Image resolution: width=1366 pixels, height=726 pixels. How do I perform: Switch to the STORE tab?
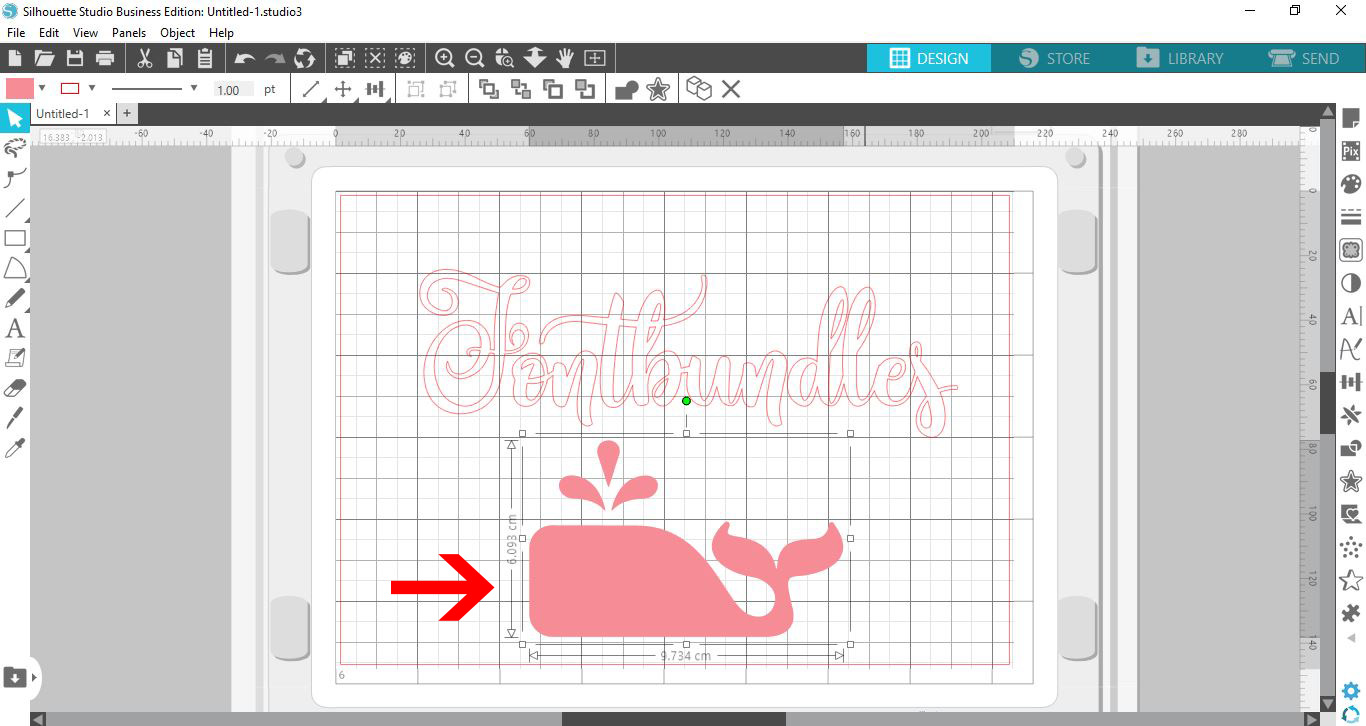point(1054,58)
